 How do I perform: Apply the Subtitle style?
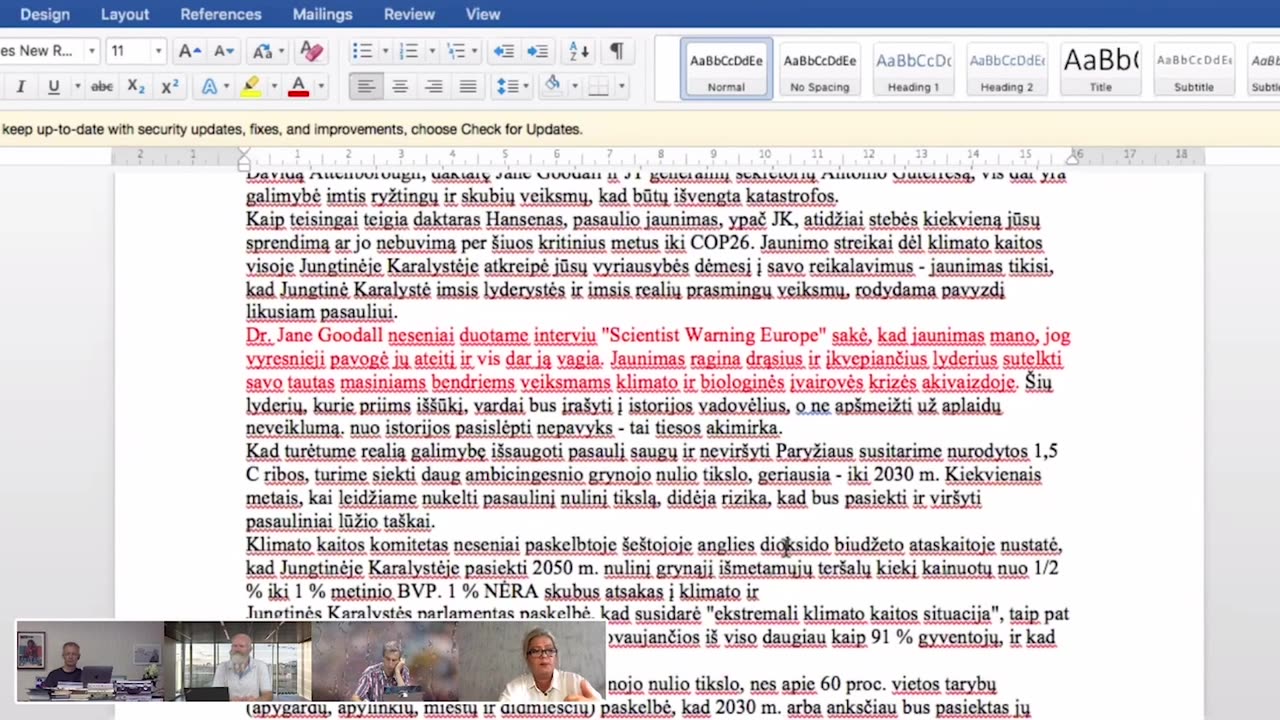click(x=1194, y=69)
